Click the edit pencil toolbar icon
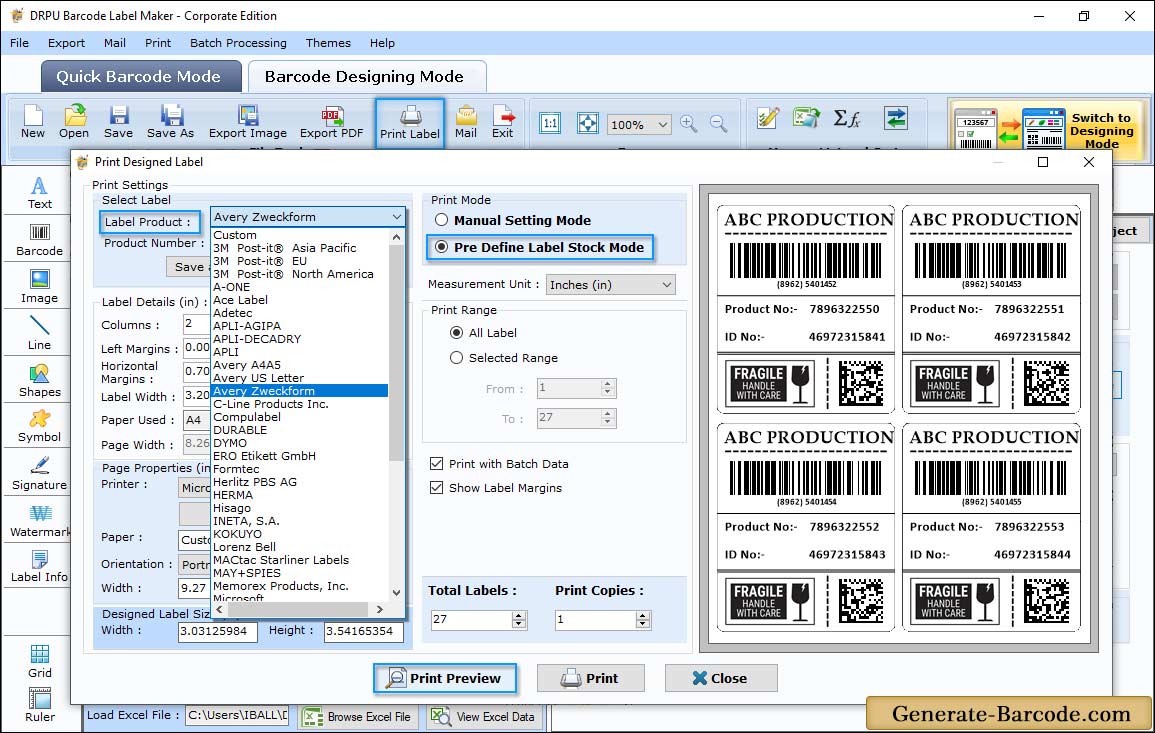Image resolution: width=1155 pixels, height=733 pixels. 768,118
